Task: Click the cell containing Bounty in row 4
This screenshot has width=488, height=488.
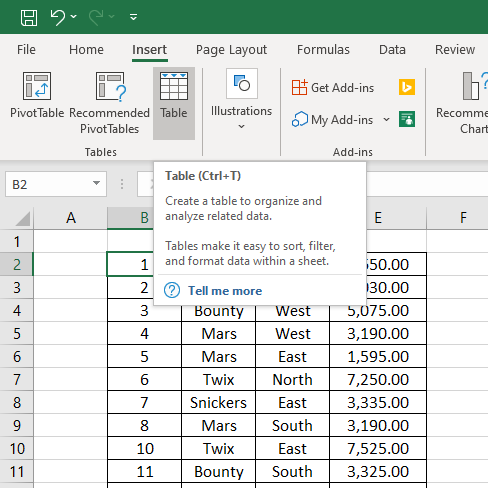Action: 219,313
